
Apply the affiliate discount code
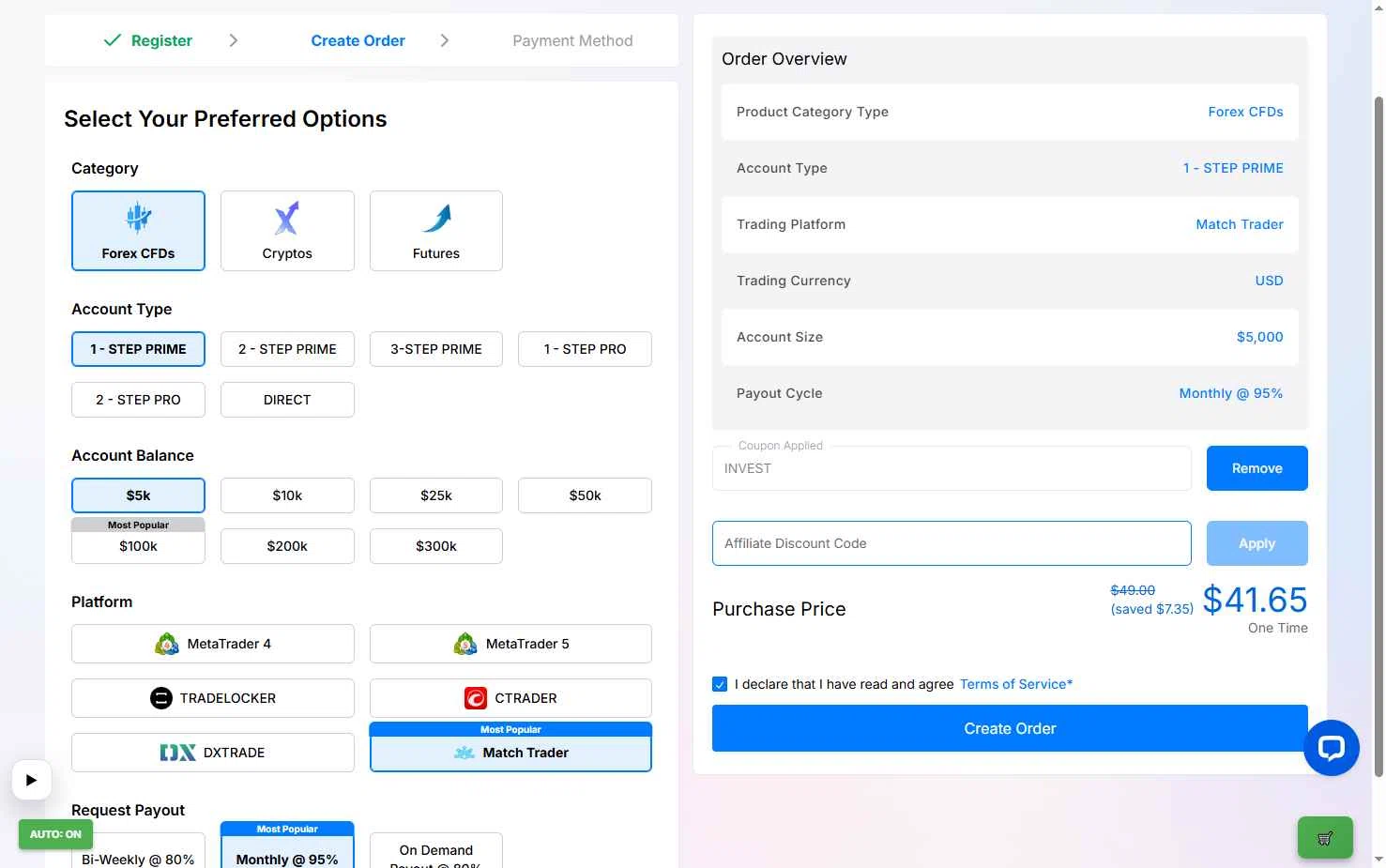[x=1257, y=543]
